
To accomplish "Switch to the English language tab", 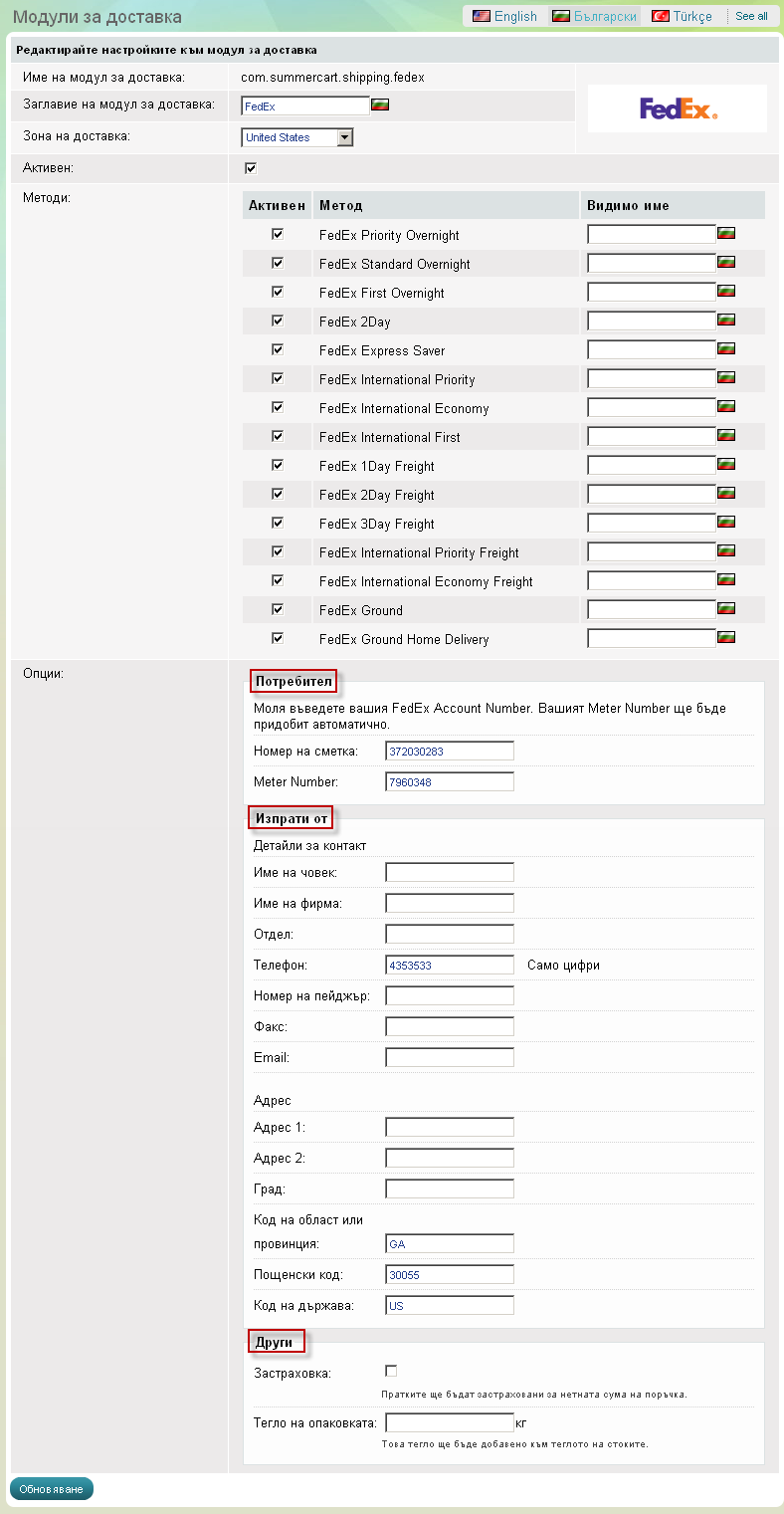I will tap(504, 16).
